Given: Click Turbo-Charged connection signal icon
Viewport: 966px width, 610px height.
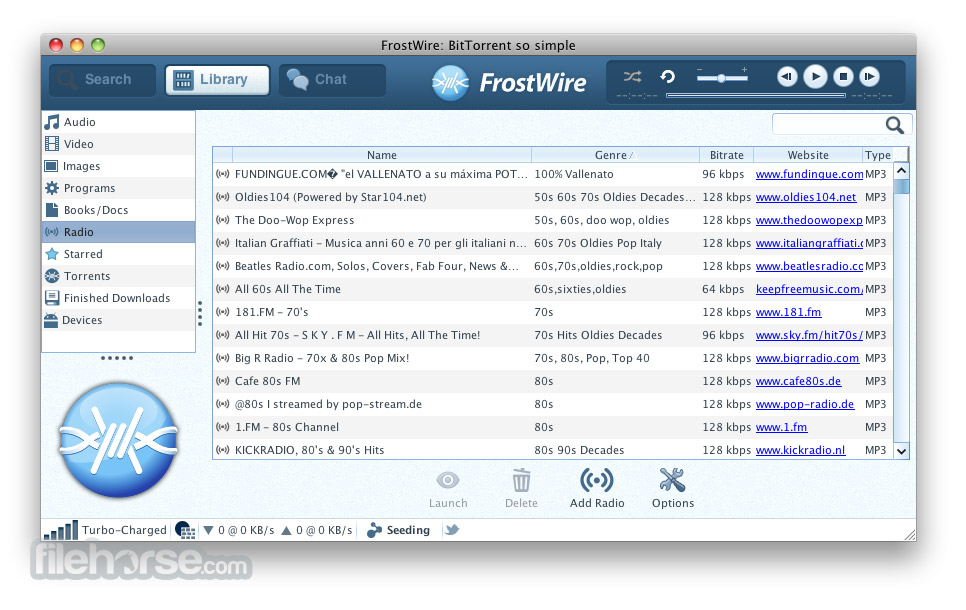Looking at the screenshot, I should (x=61, y=531).
